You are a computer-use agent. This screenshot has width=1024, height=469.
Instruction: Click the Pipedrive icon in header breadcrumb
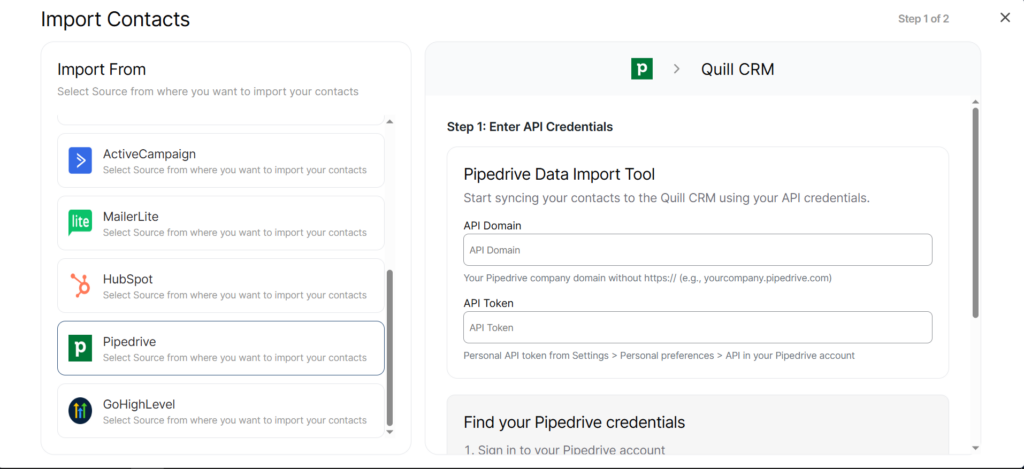(x=642, y=69)
